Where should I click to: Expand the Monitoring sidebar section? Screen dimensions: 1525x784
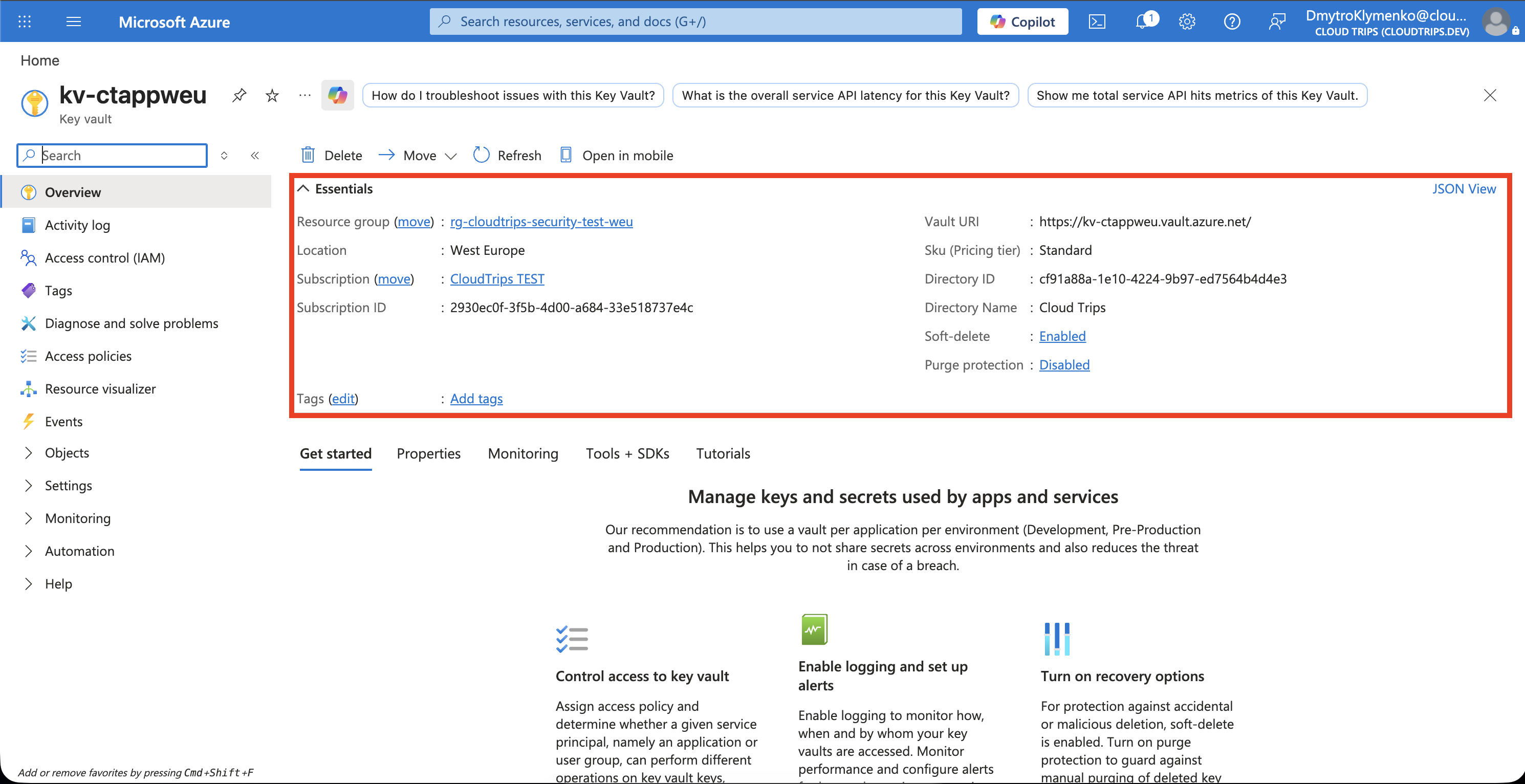[x=29, y=518]
